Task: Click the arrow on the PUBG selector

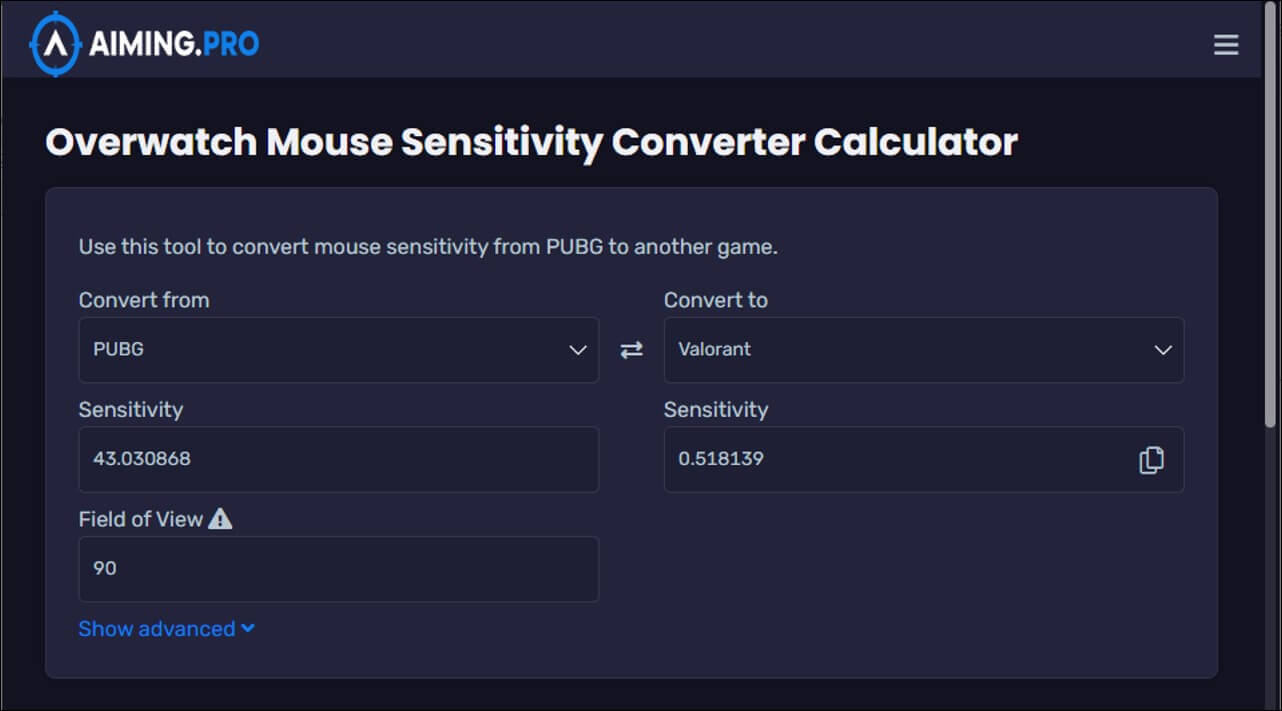Action: 577,350
